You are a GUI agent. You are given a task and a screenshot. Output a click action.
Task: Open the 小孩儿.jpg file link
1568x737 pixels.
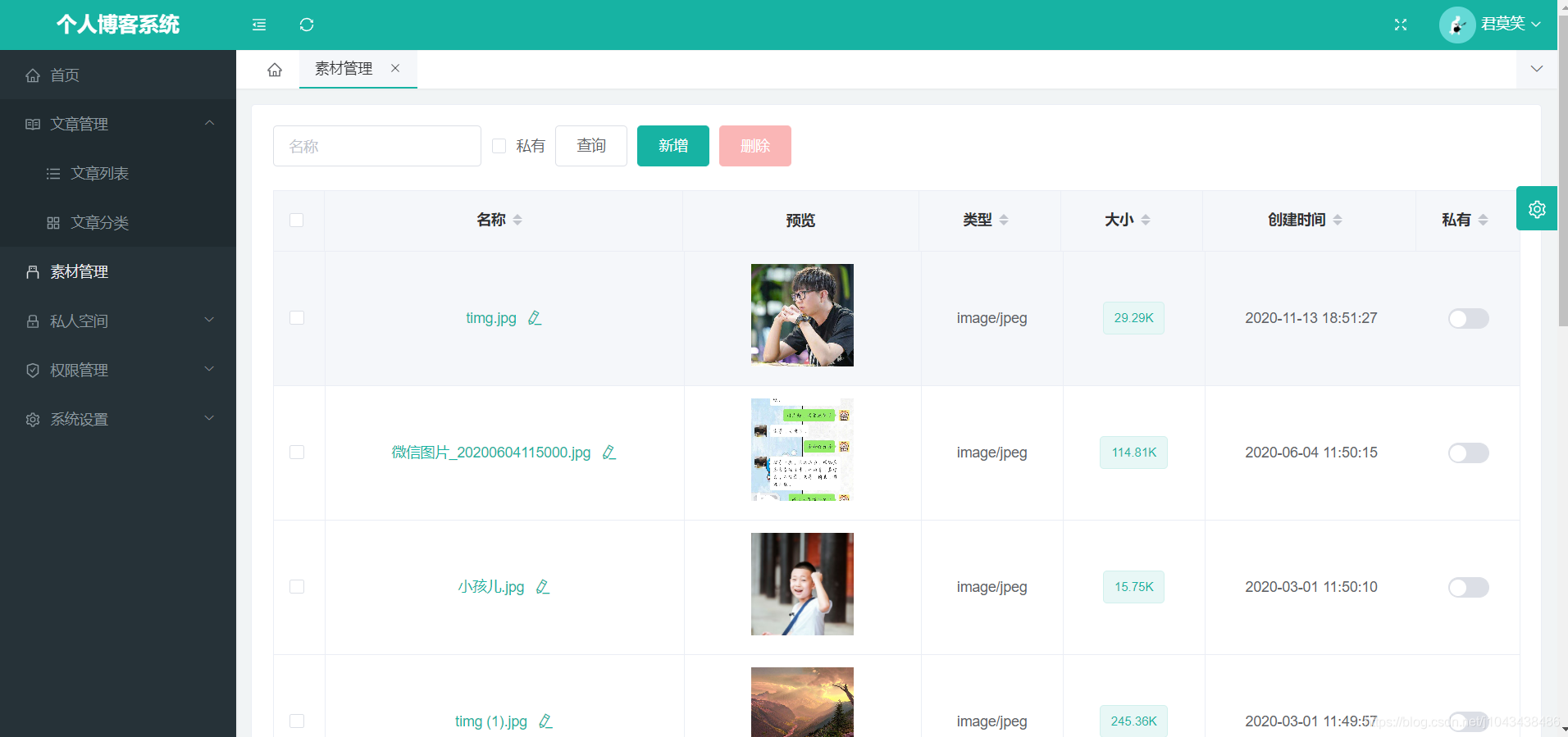pyautogui.click(x=491, y=587)
